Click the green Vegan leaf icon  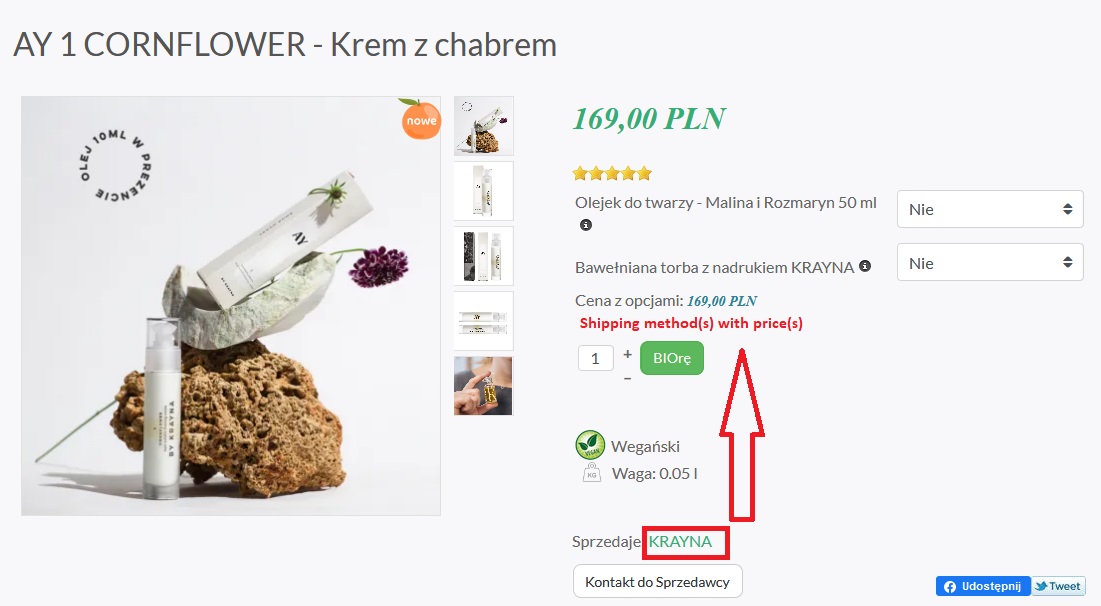coord(591,445)
